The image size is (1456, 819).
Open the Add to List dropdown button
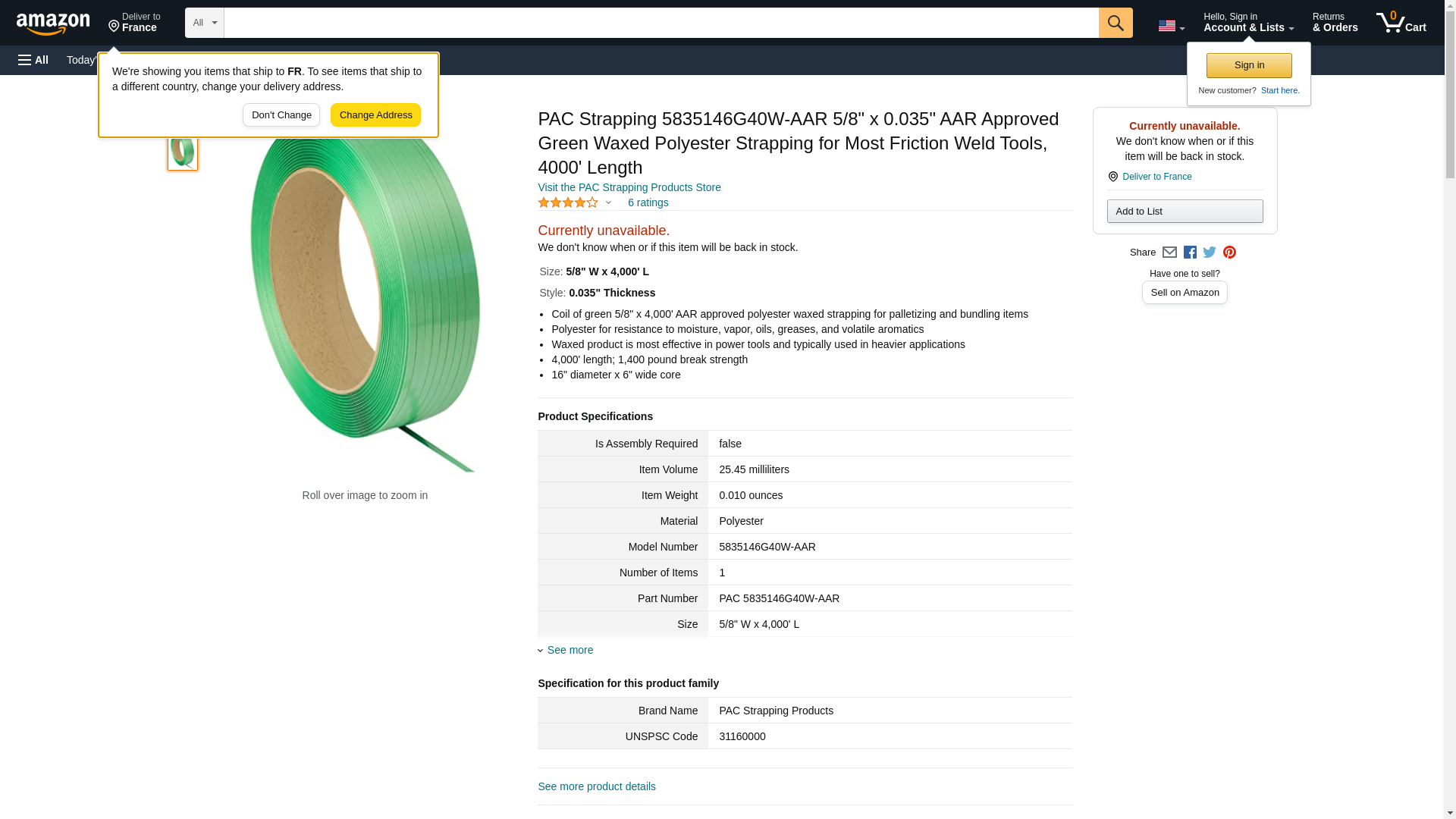coord(1184,212)
